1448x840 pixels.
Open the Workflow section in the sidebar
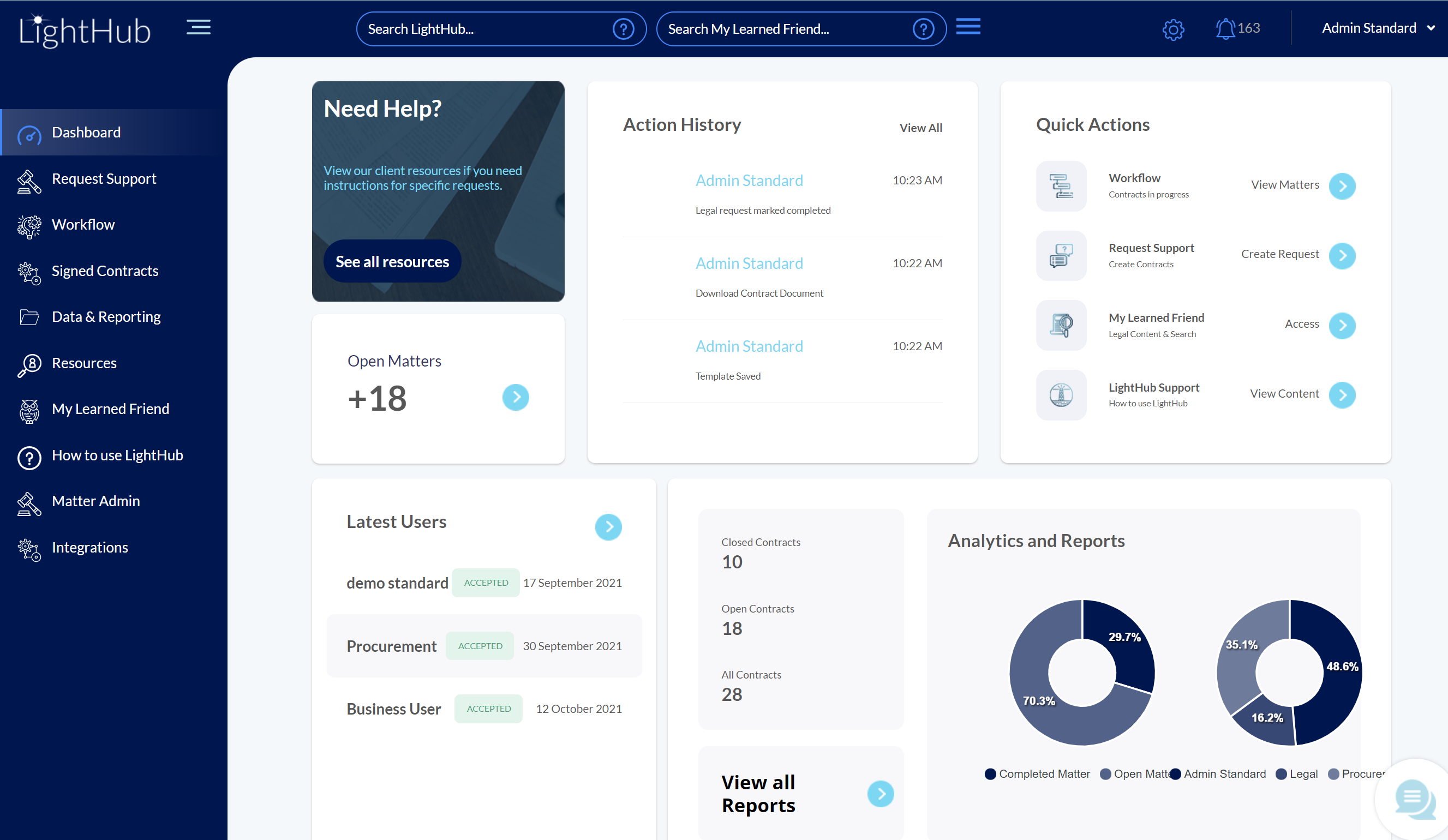[x=83, y=224]
